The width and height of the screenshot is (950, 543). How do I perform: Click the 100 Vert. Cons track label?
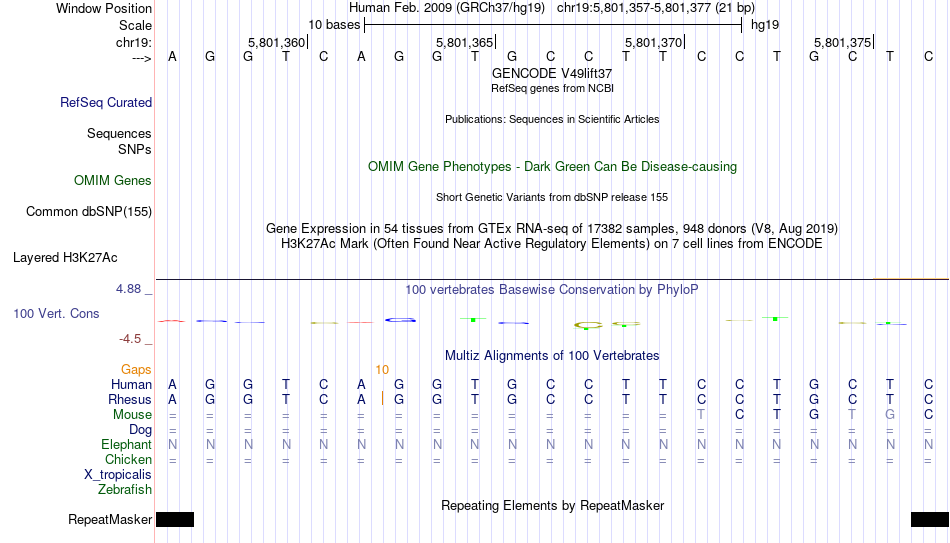tap(56, 313)
